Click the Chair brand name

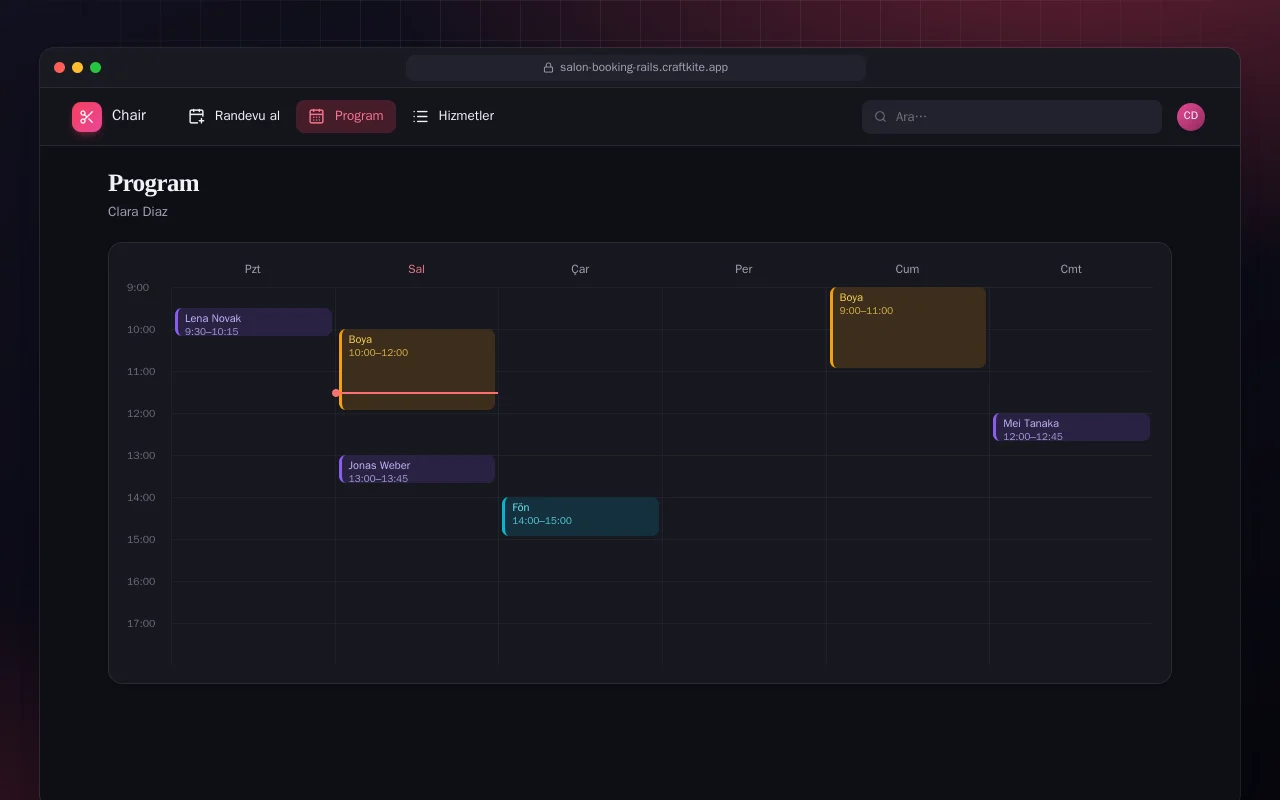point(129,116)
